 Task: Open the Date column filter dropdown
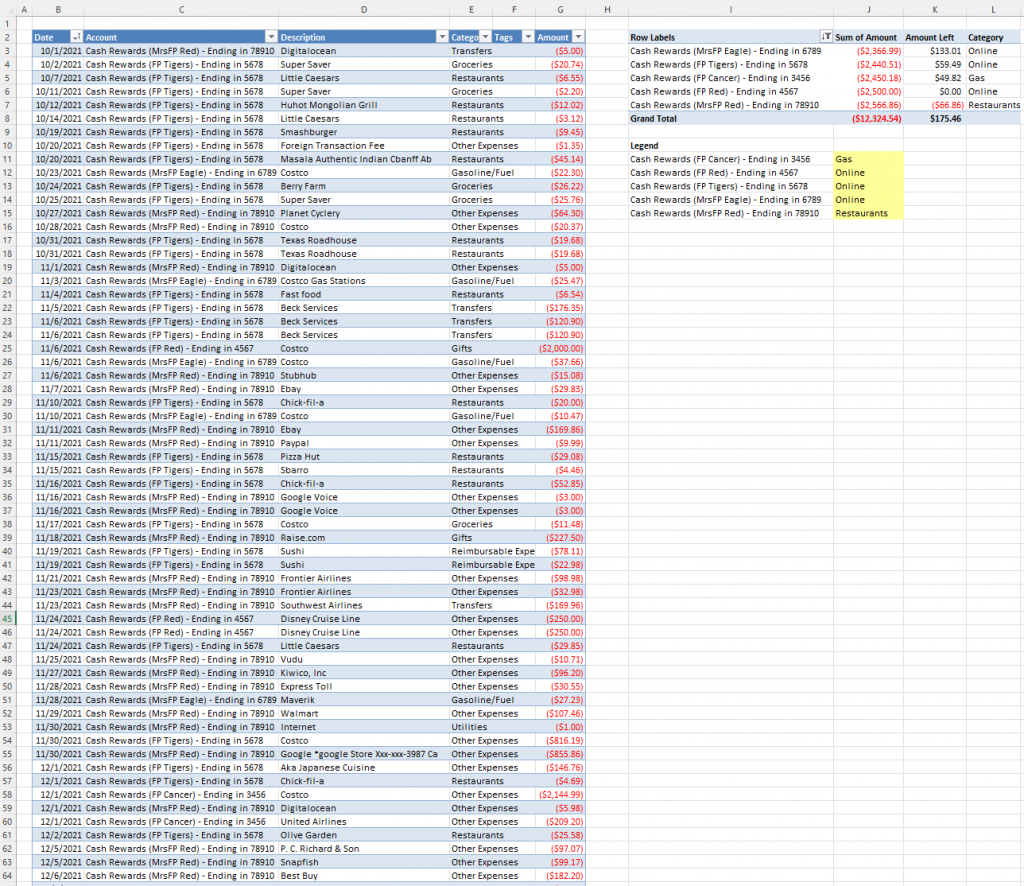coord(74,37)
